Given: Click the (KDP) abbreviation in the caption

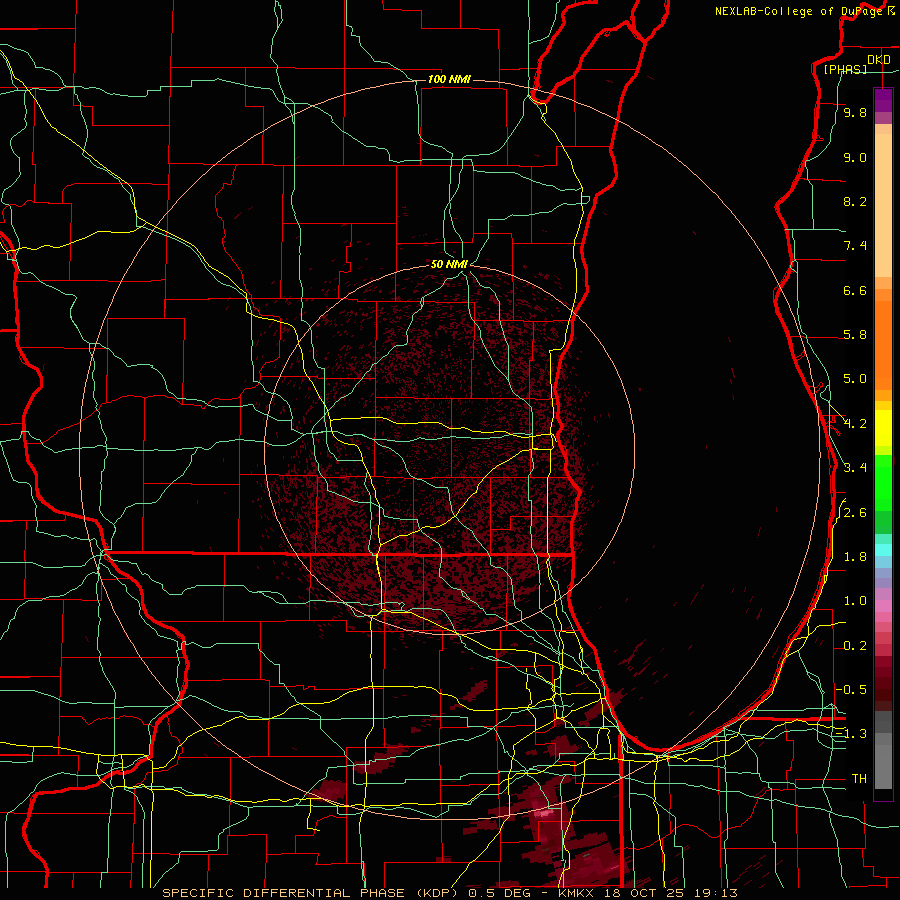Looking at the screenshot, I should pos(439,893).
